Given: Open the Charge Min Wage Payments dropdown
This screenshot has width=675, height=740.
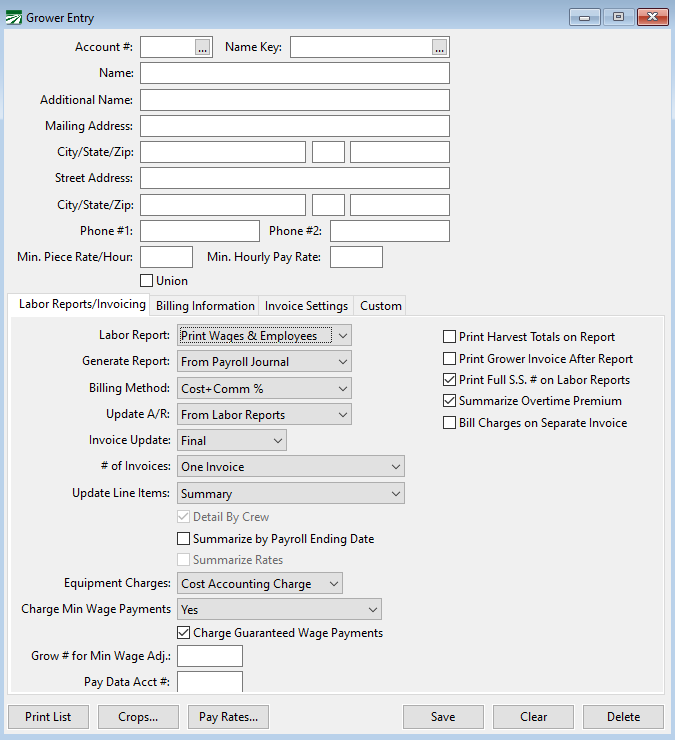Looking at the screenshot, I should pos(280,609).
